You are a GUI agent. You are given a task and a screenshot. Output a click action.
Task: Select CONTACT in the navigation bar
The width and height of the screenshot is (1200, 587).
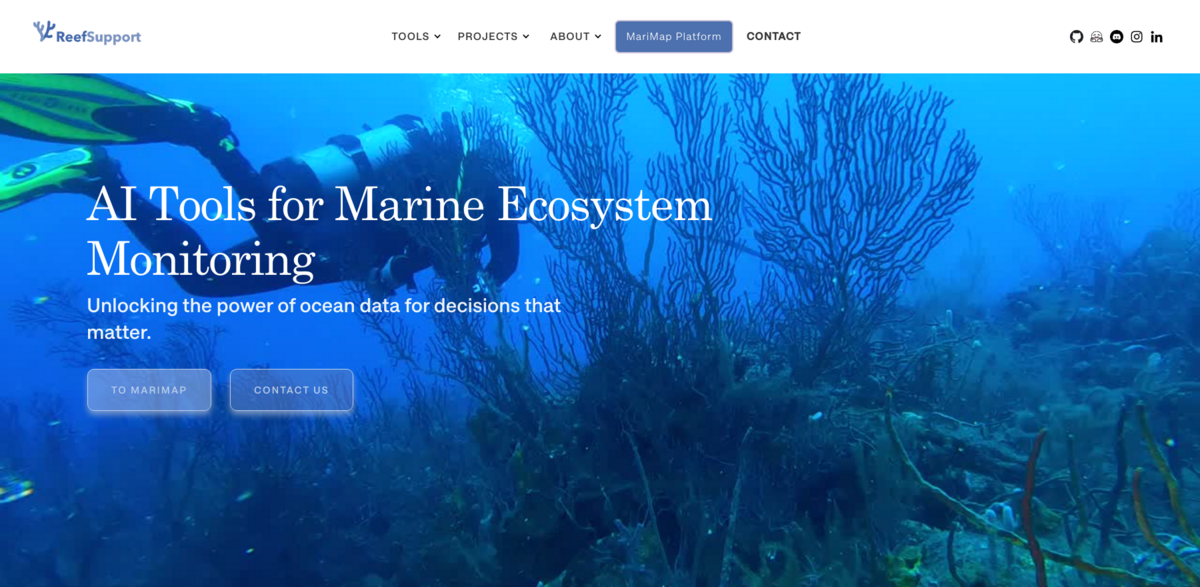pyautogui.click(x=773, y=36)
